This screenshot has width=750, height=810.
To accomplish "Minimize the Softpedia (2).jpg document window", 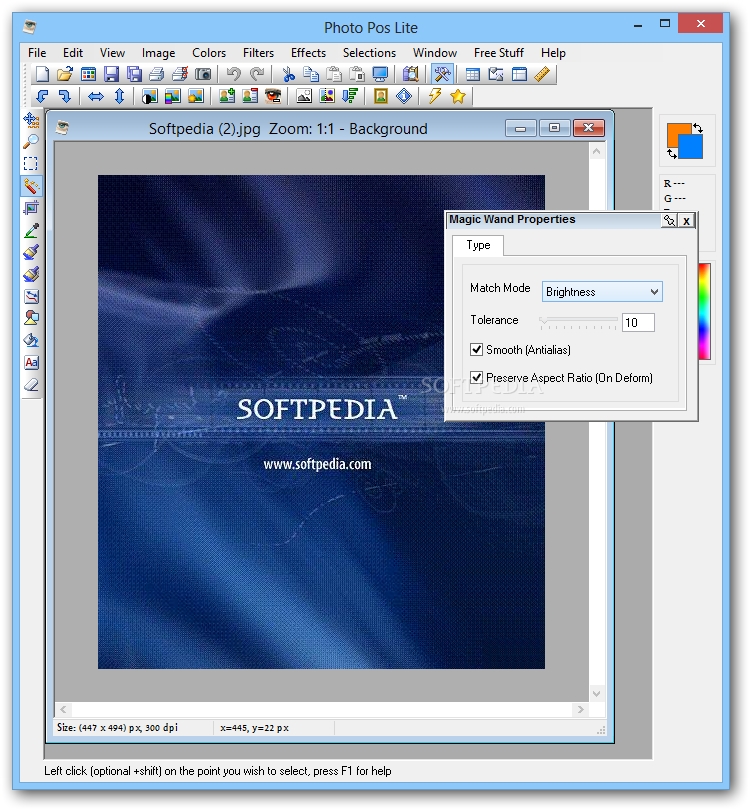I will (521, 128).
